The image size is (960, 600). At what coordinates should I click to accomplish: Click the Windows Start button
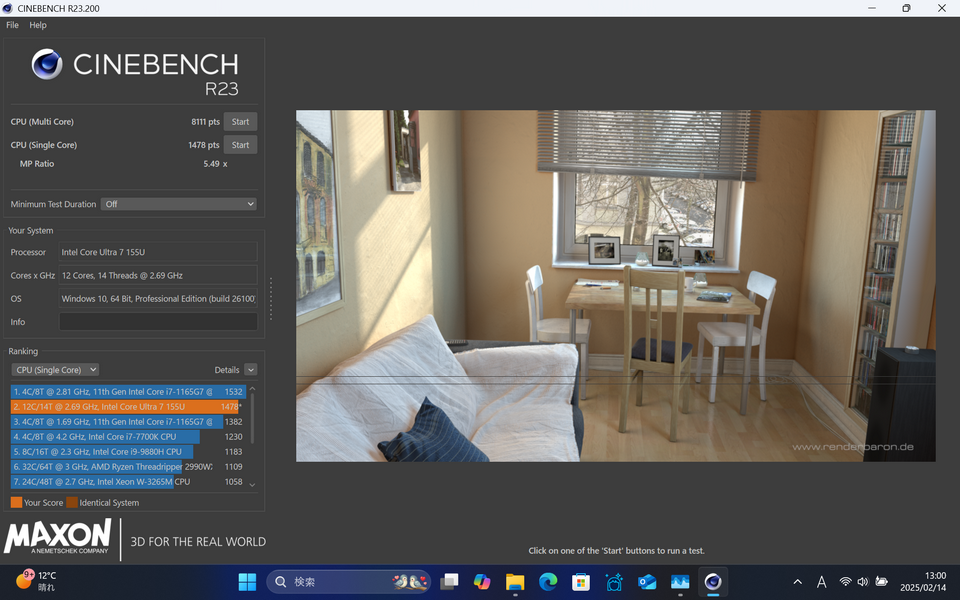coord(247,582)
